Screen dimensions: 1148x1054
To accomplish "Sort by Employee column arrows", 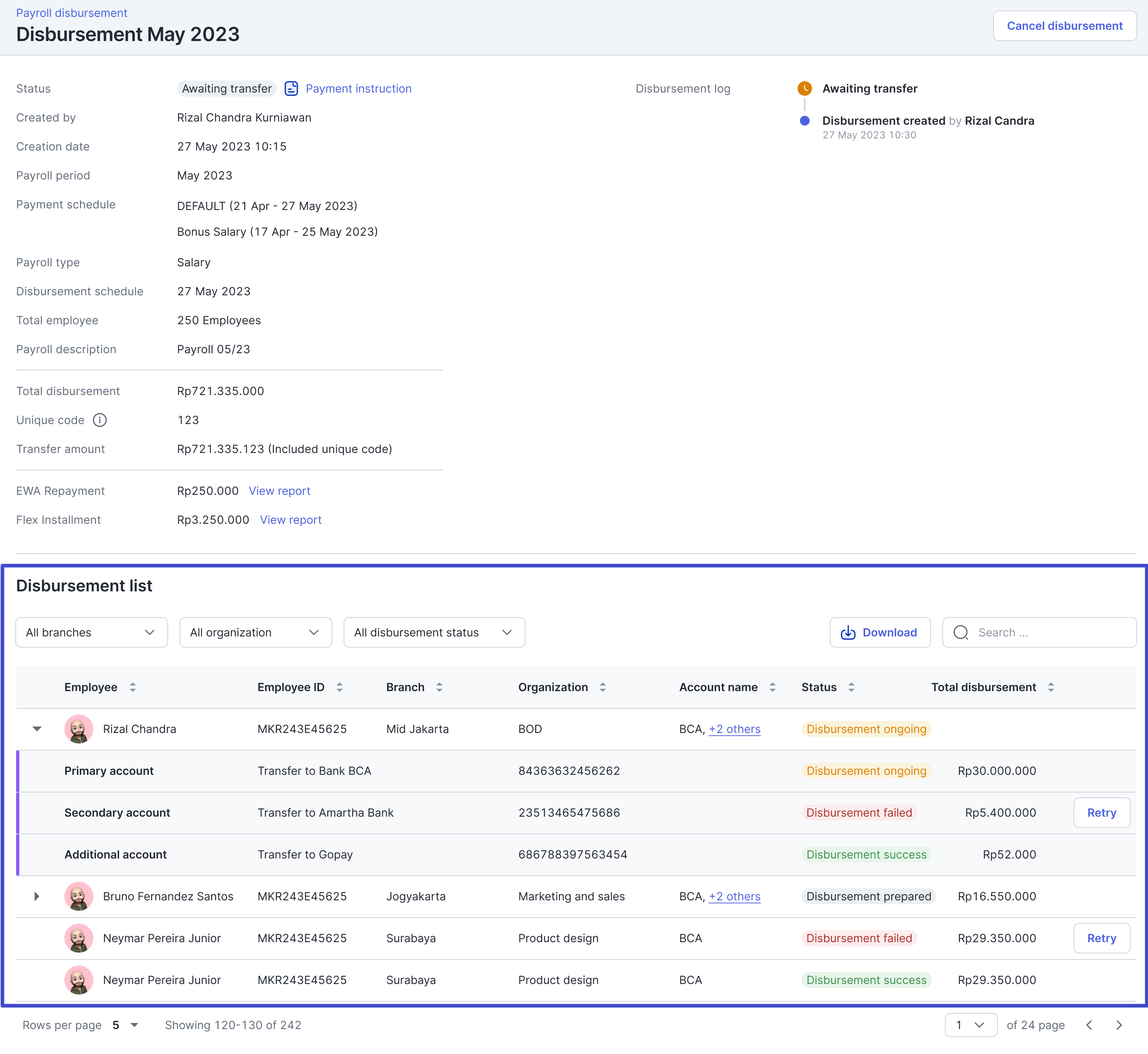I will [x=132, y=687].
